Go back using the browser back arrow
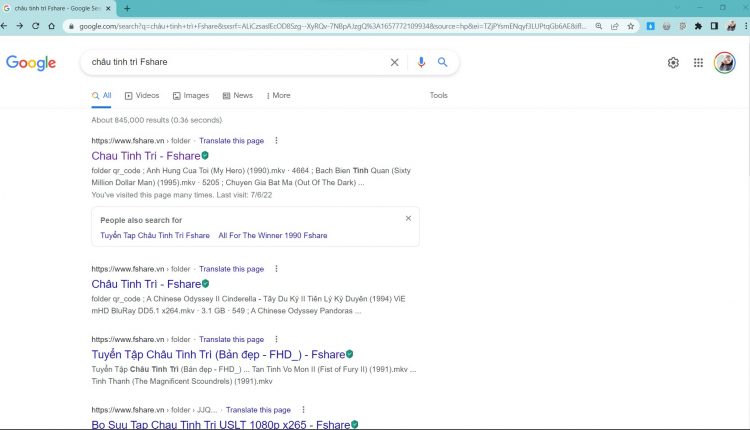The image size is (750, 430). [x=4, y=26]
